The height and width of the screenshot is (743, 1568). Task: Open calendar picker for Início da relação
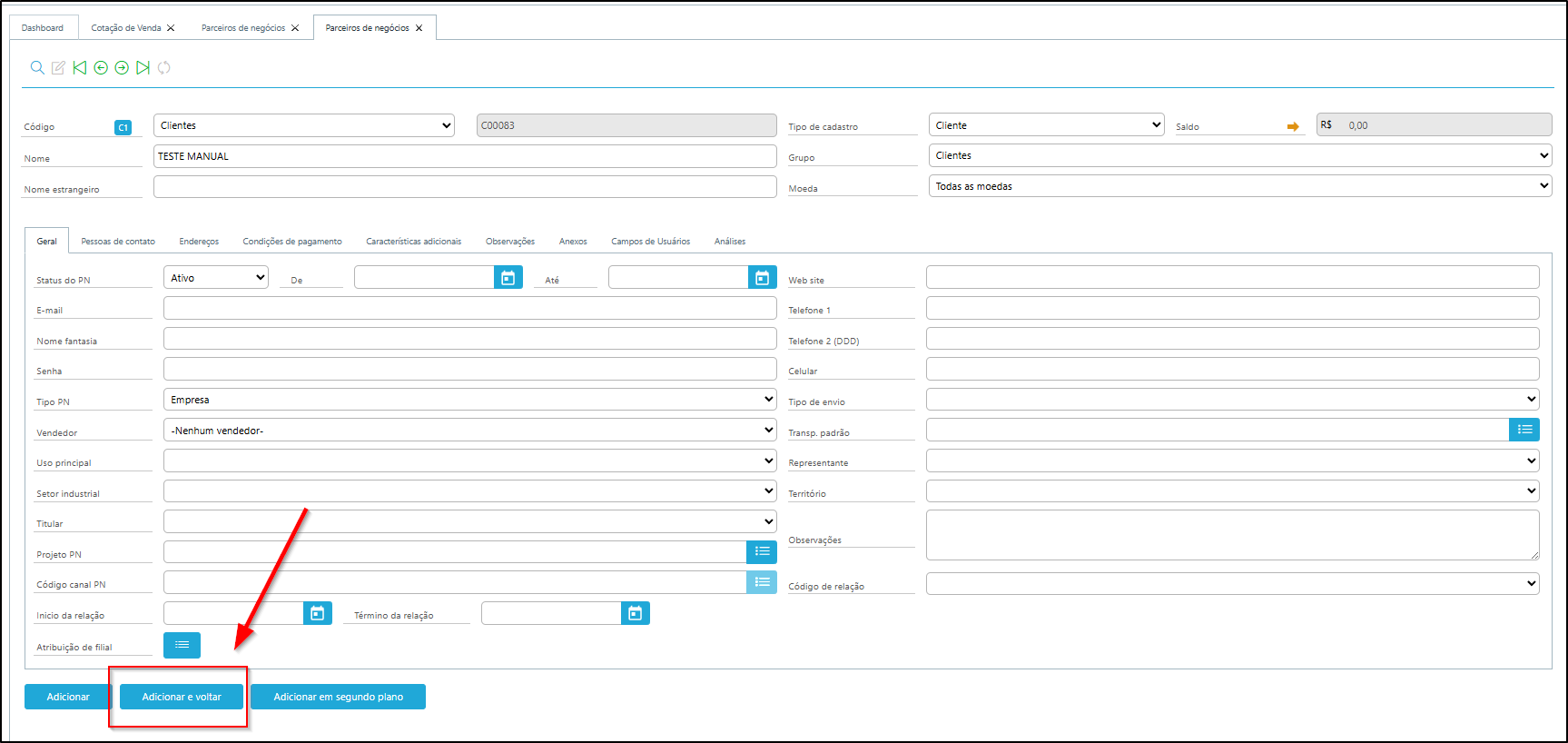click(317, 613)
